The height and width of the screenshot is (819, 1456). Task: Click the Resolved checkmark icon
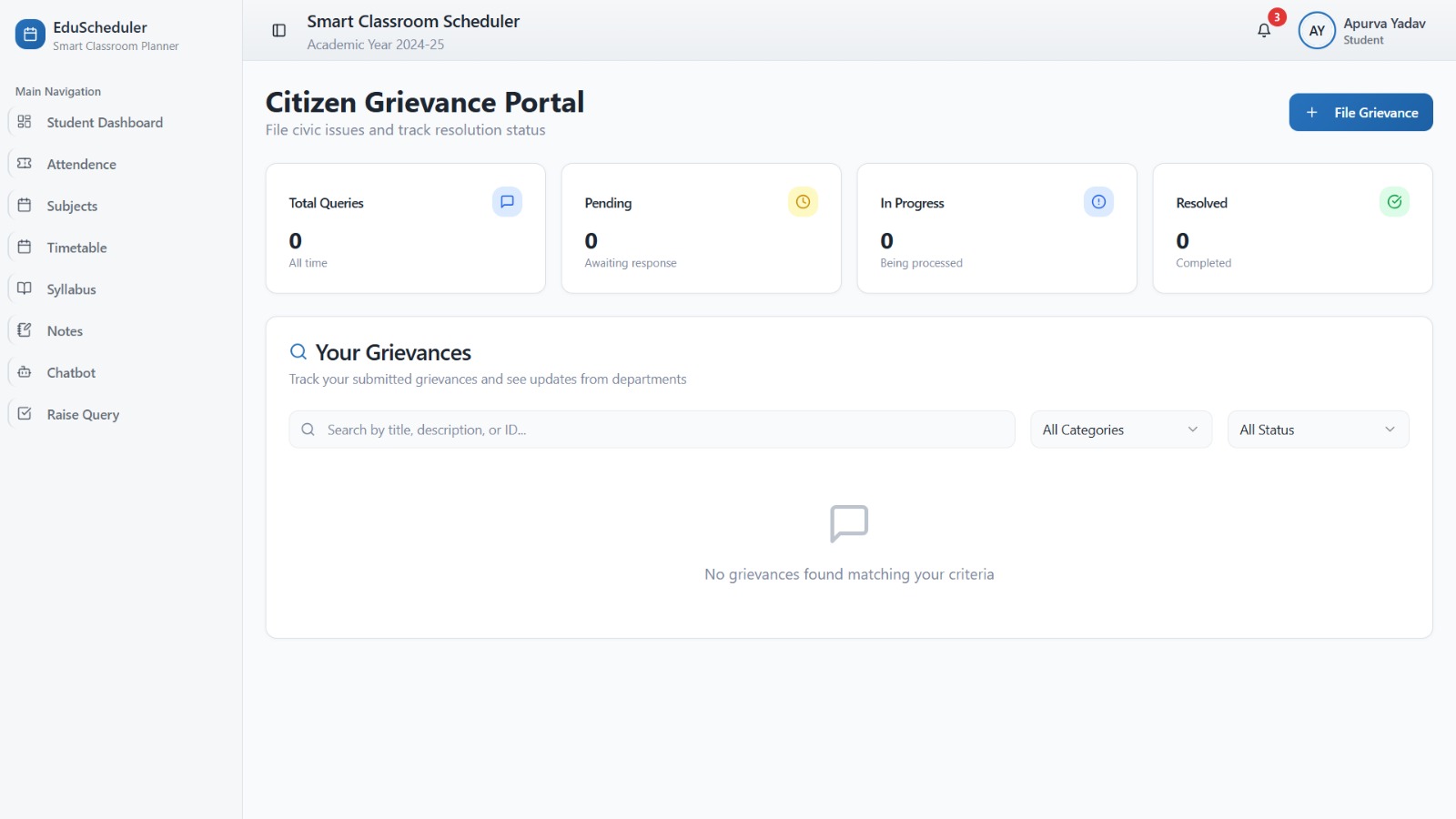point(1394,202)
